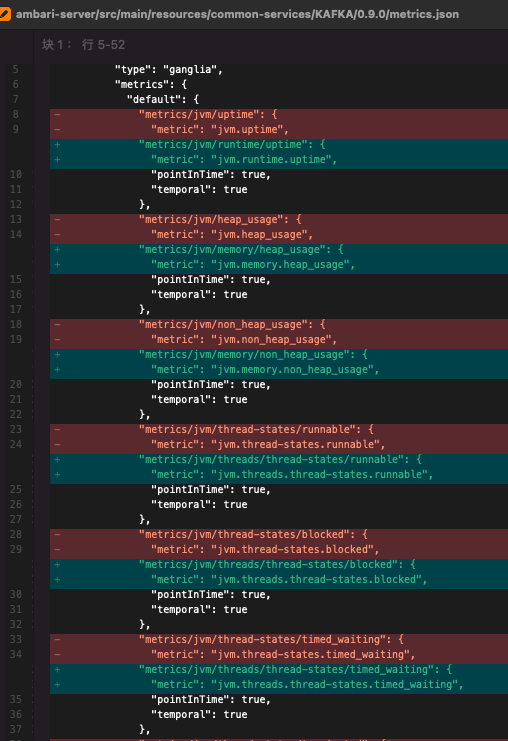Click the line "metrics": {
Image resolution: width=508 pixels, height=741 pixels.
tap(151, 85)
